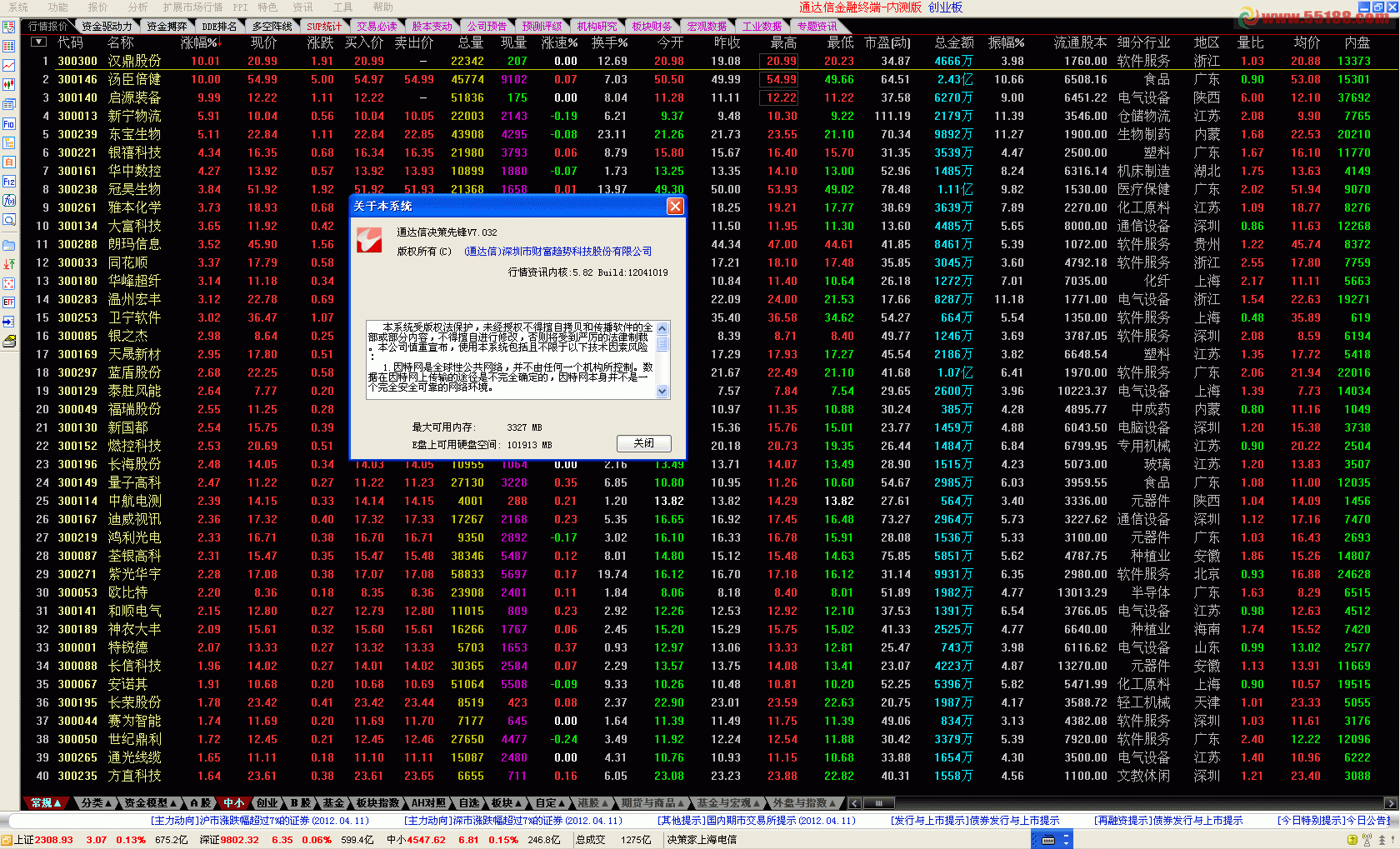
Task: Expand the 期货与商品 bottom tab menu
Action: click(652, 803)
